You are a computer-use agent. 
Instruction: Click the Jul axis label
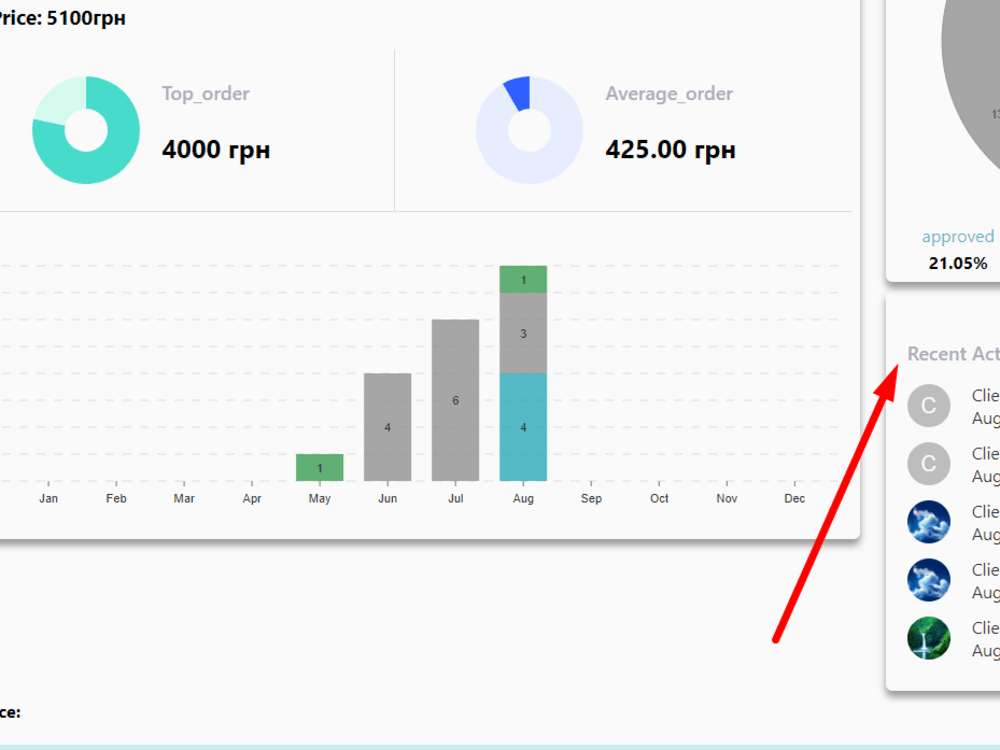455,499
